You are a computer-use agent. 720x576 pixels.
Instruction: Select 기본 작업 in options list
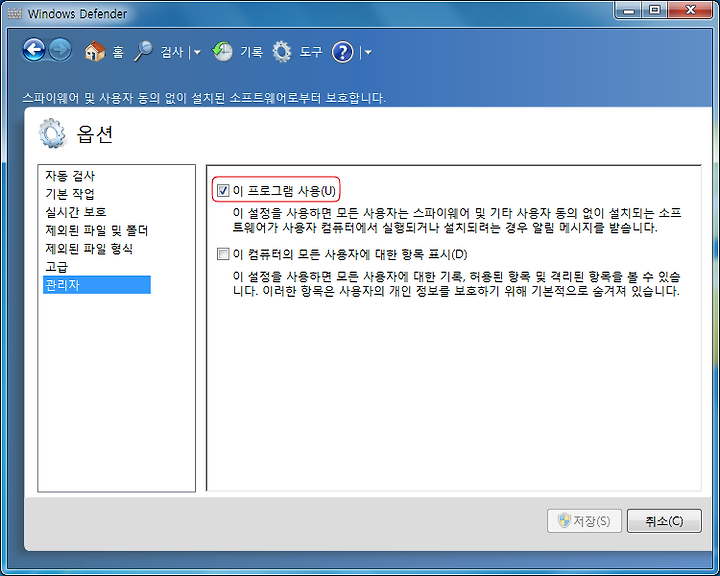click(70, 194)
